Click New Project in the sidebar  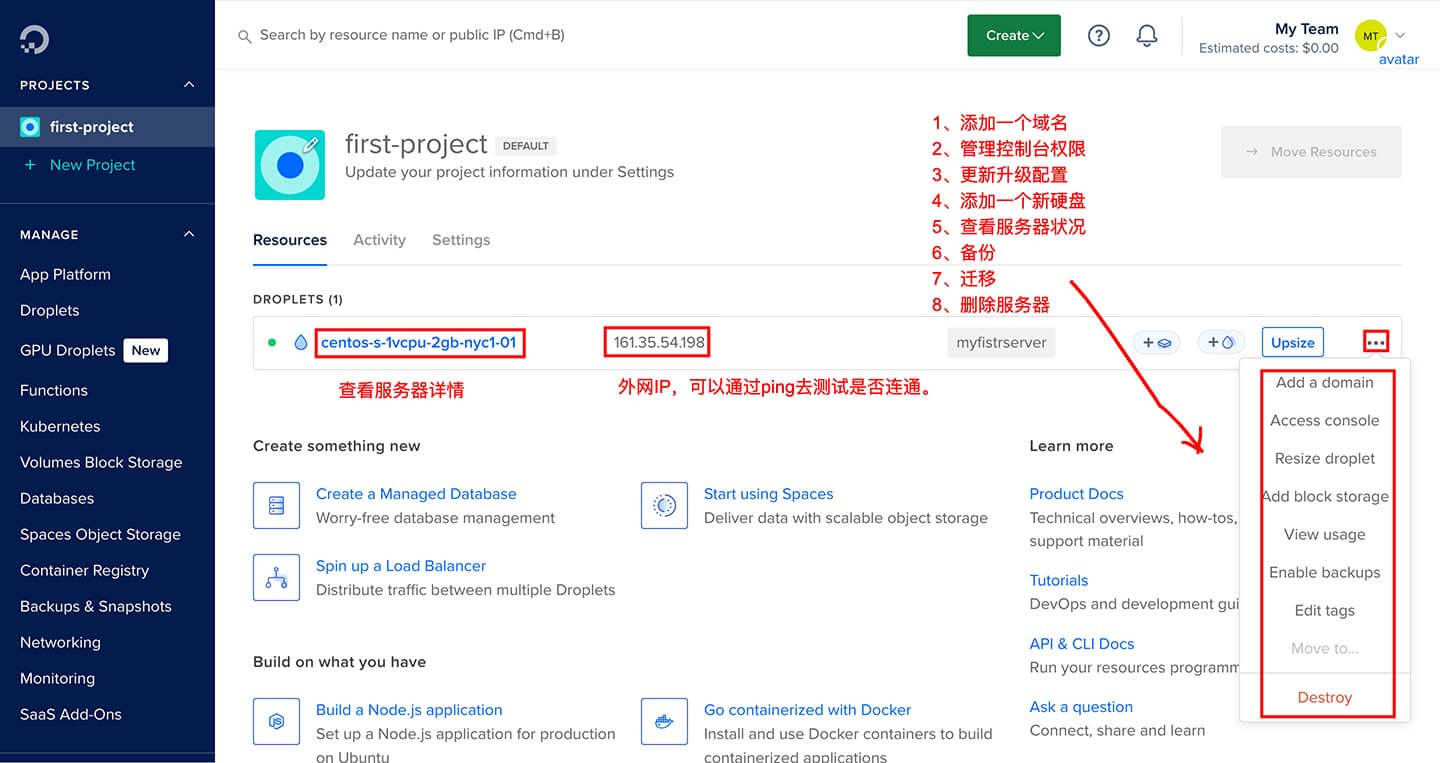pyautogui.click(x=92, y=165)
